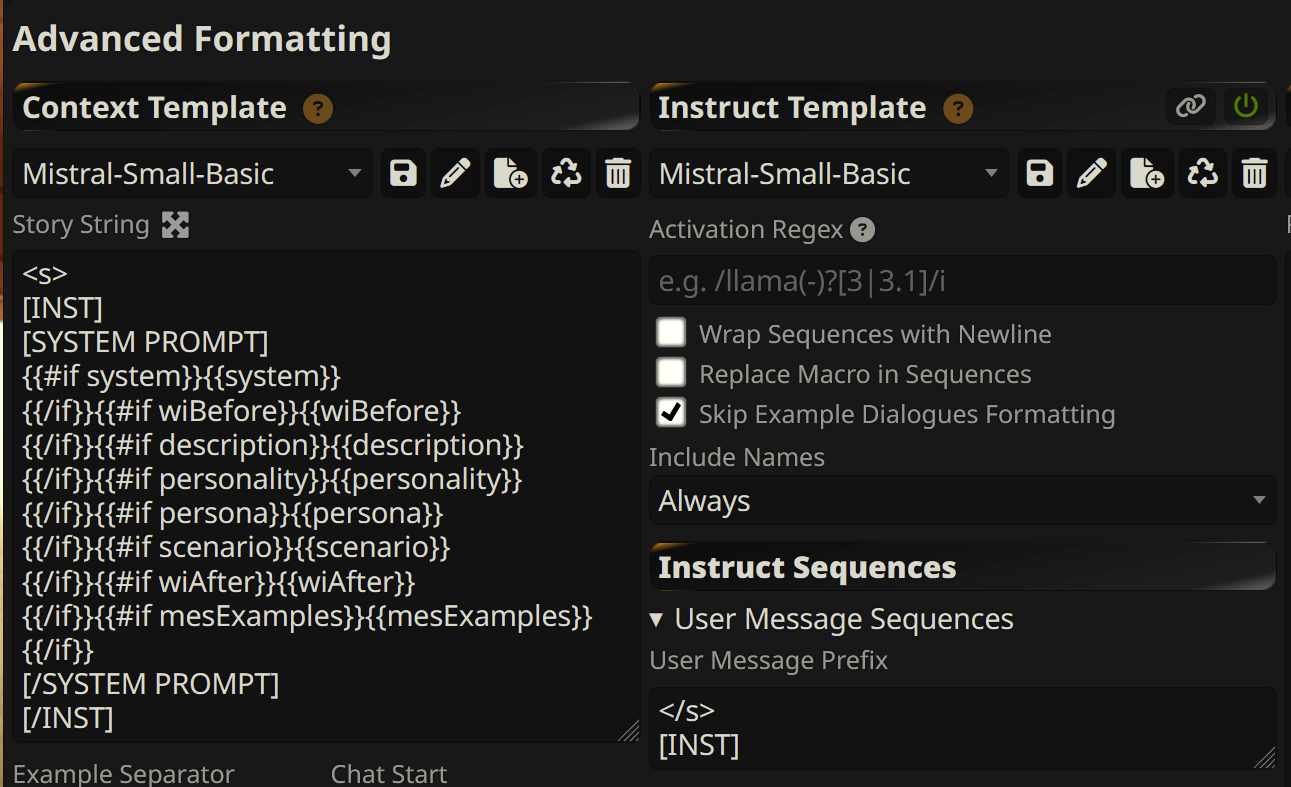Delete Instruct Template trash icon
Screen dimensions: 1291x787
[x=1253, y=174]
